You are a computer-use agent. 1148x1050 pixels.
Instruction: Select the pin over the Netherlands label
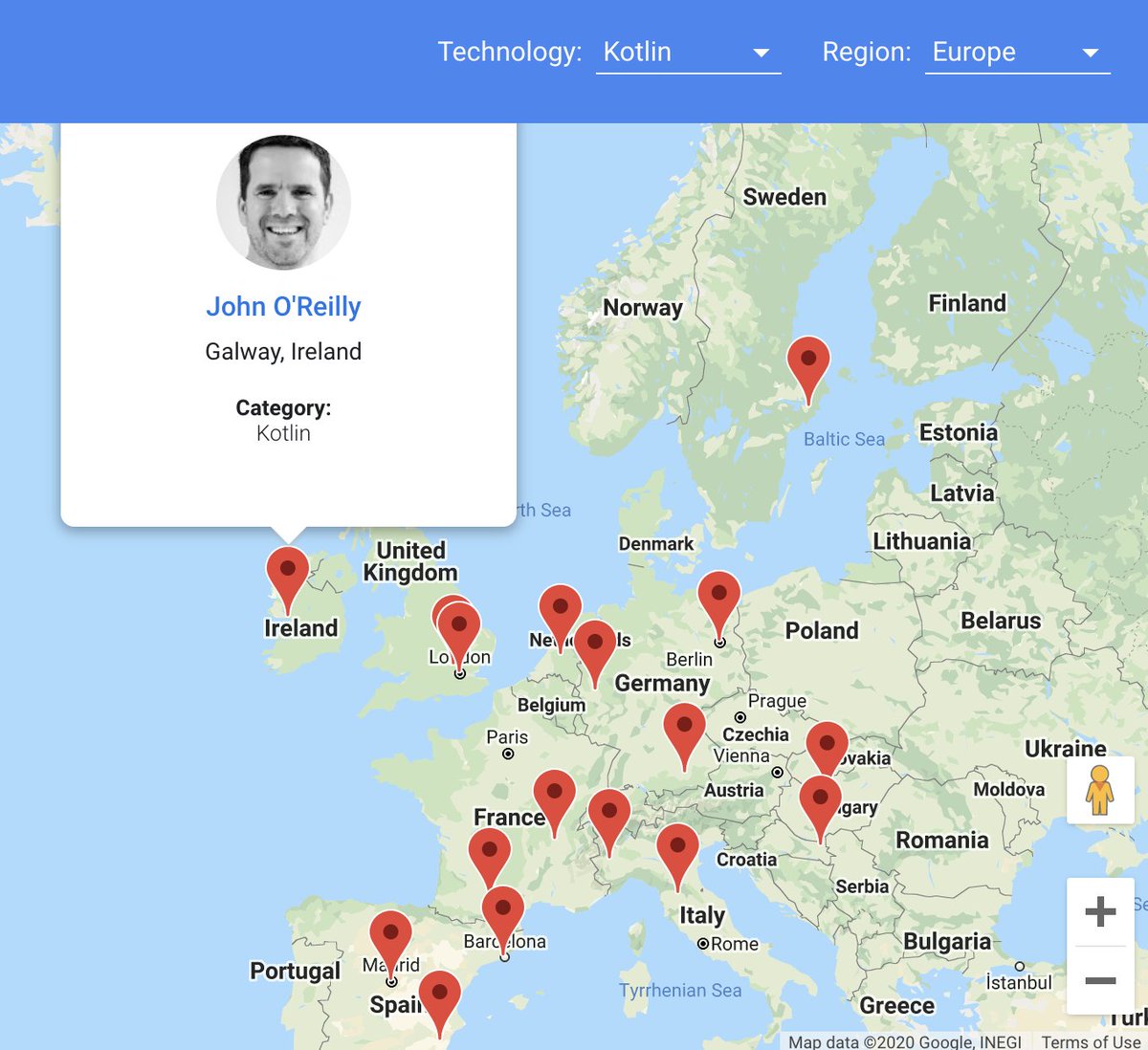[560, 618]
